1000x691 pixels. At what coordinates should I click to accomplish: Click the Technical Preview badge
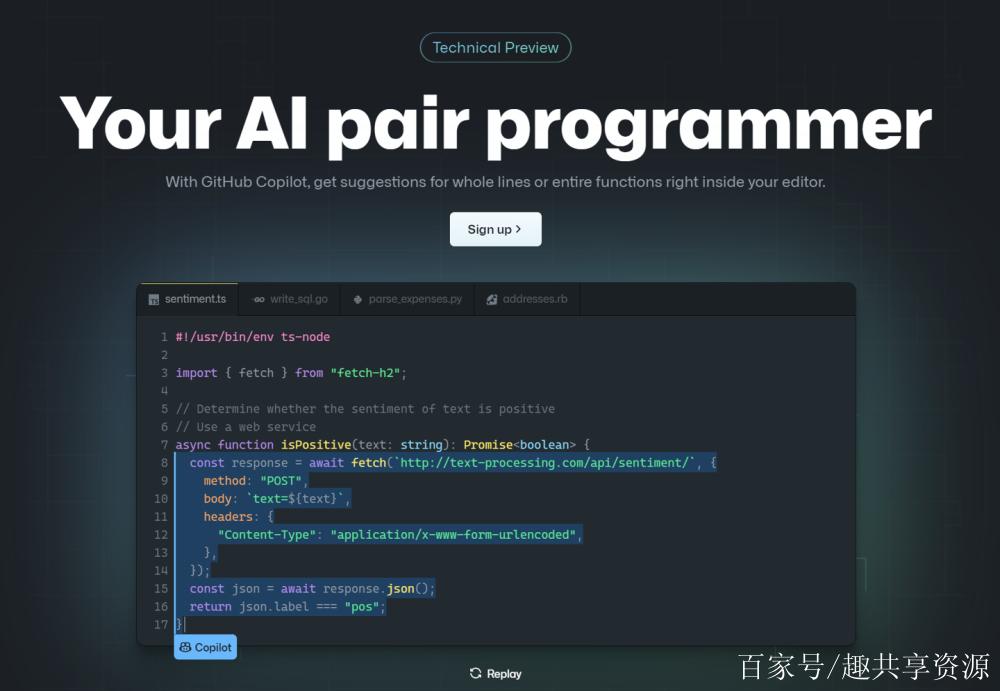[x=495, y=48]
